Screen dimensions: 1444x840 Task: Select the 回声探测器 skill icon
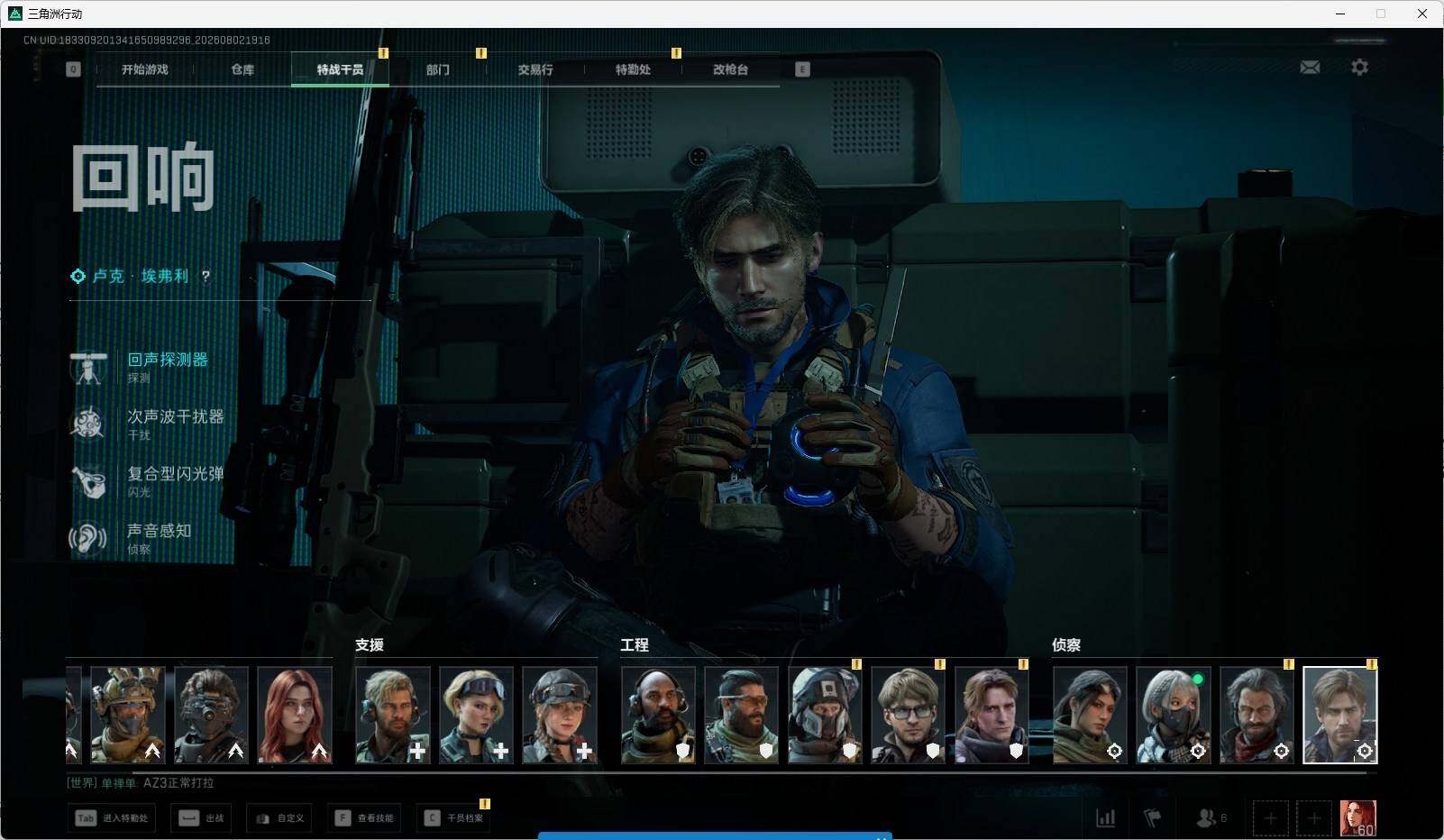(88, 368)
